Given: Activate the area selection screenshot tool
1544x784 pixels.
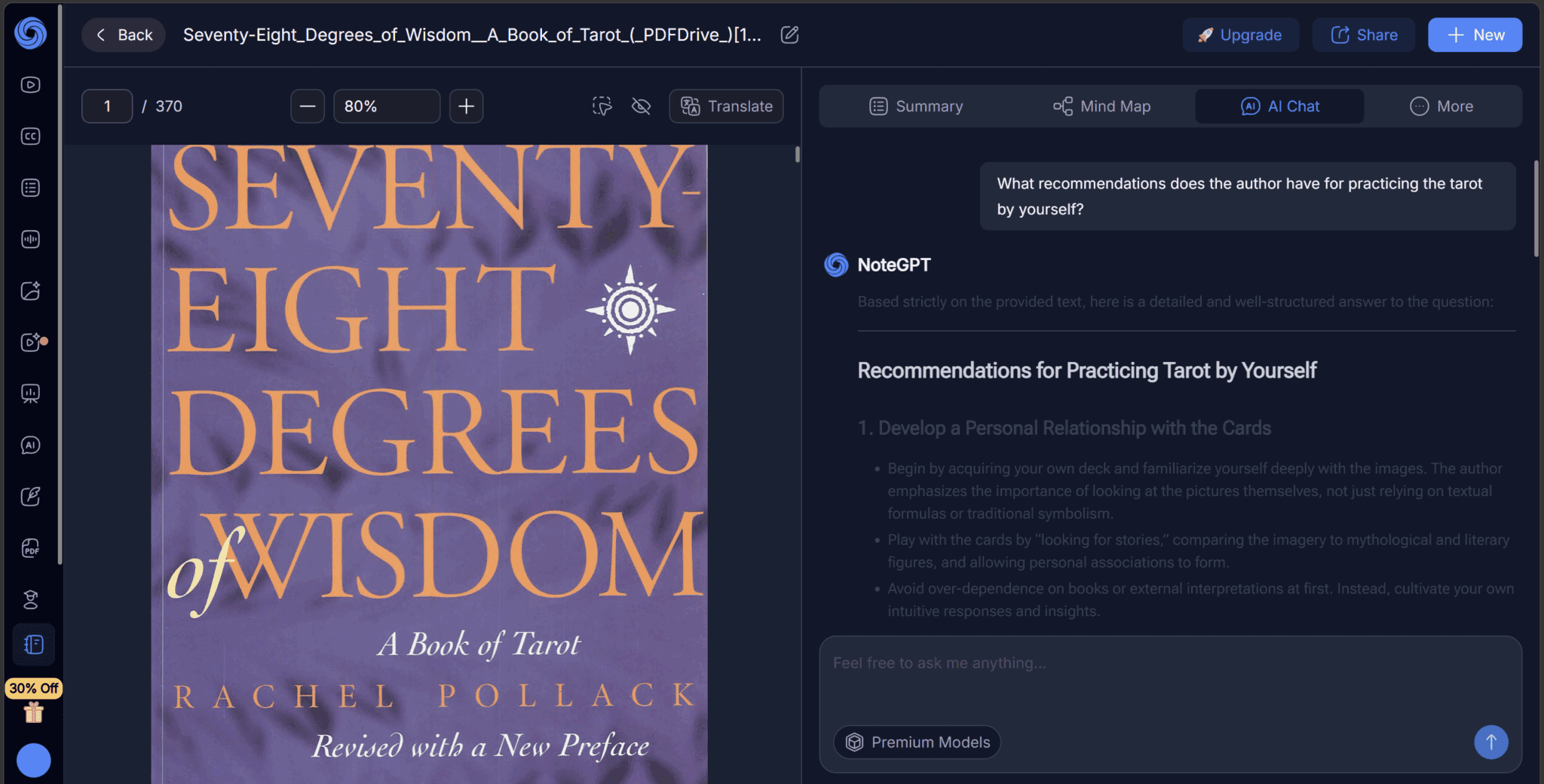Looking at the screenshot, I should 602,106.
